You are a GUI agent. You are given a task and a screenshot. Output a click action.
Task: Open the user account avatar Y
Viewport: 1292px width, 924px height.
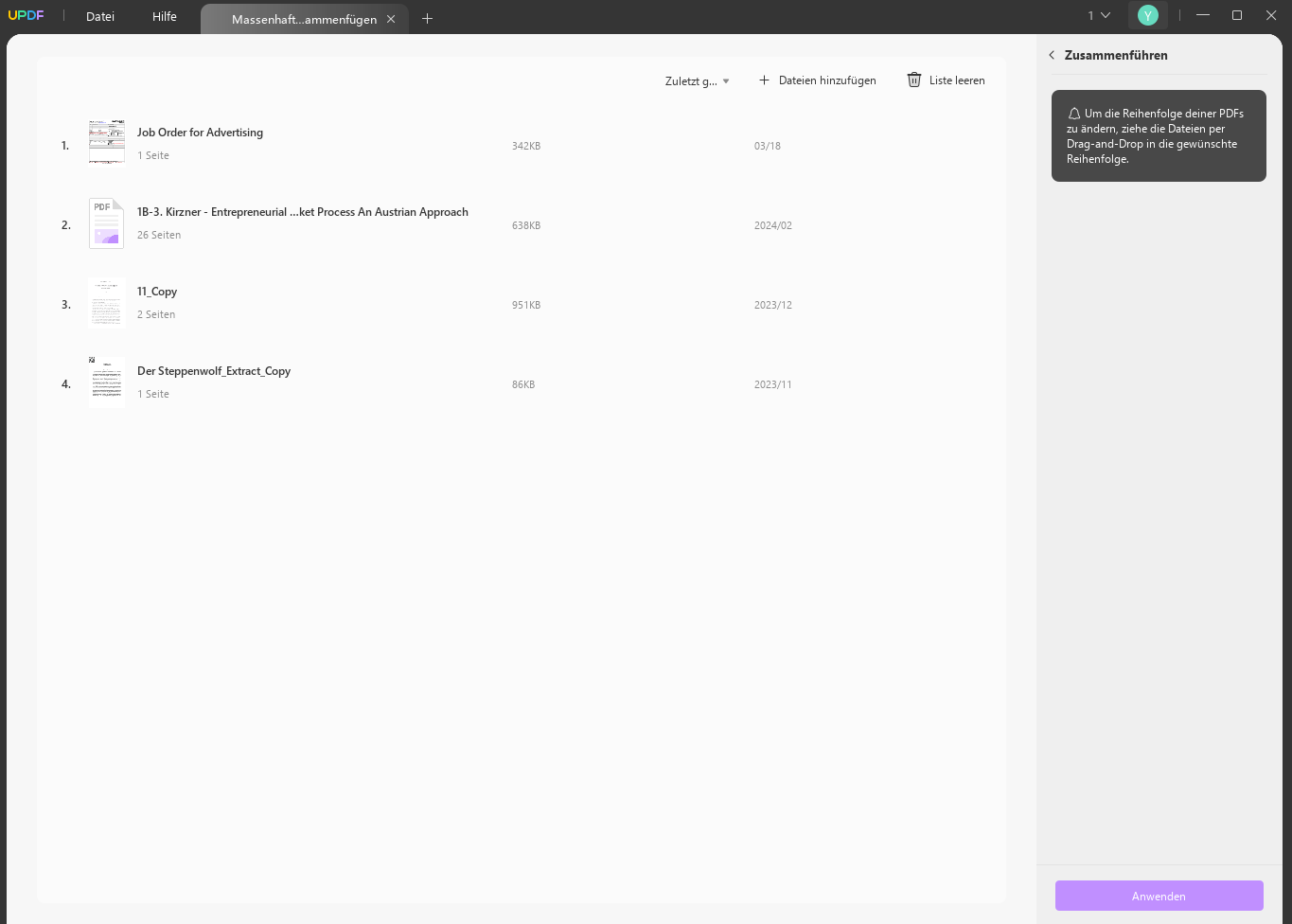point(1147,15)
